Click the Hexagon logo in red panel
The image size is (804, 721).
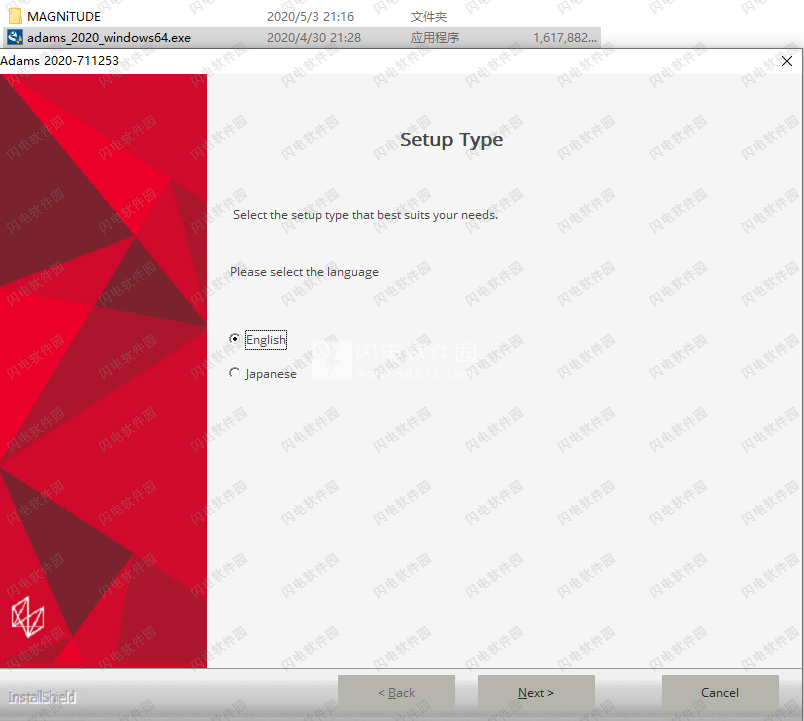tap(28, 616)
